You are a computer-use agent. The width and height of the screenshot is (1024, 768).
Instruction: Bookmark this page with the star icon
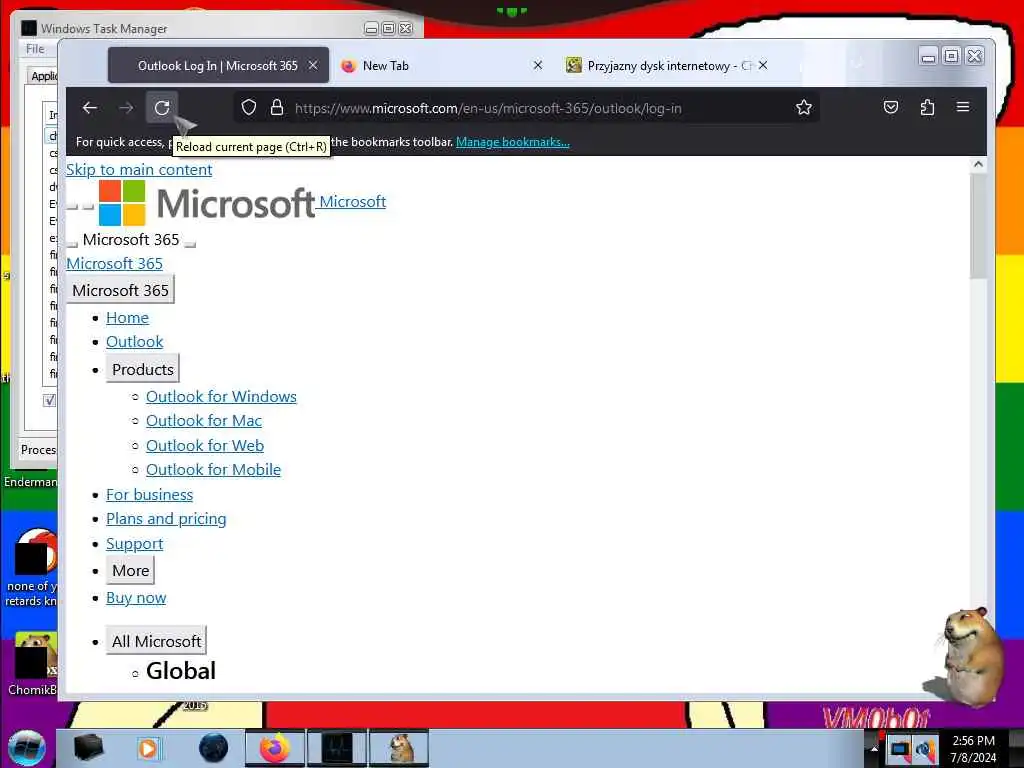point(804,108)
